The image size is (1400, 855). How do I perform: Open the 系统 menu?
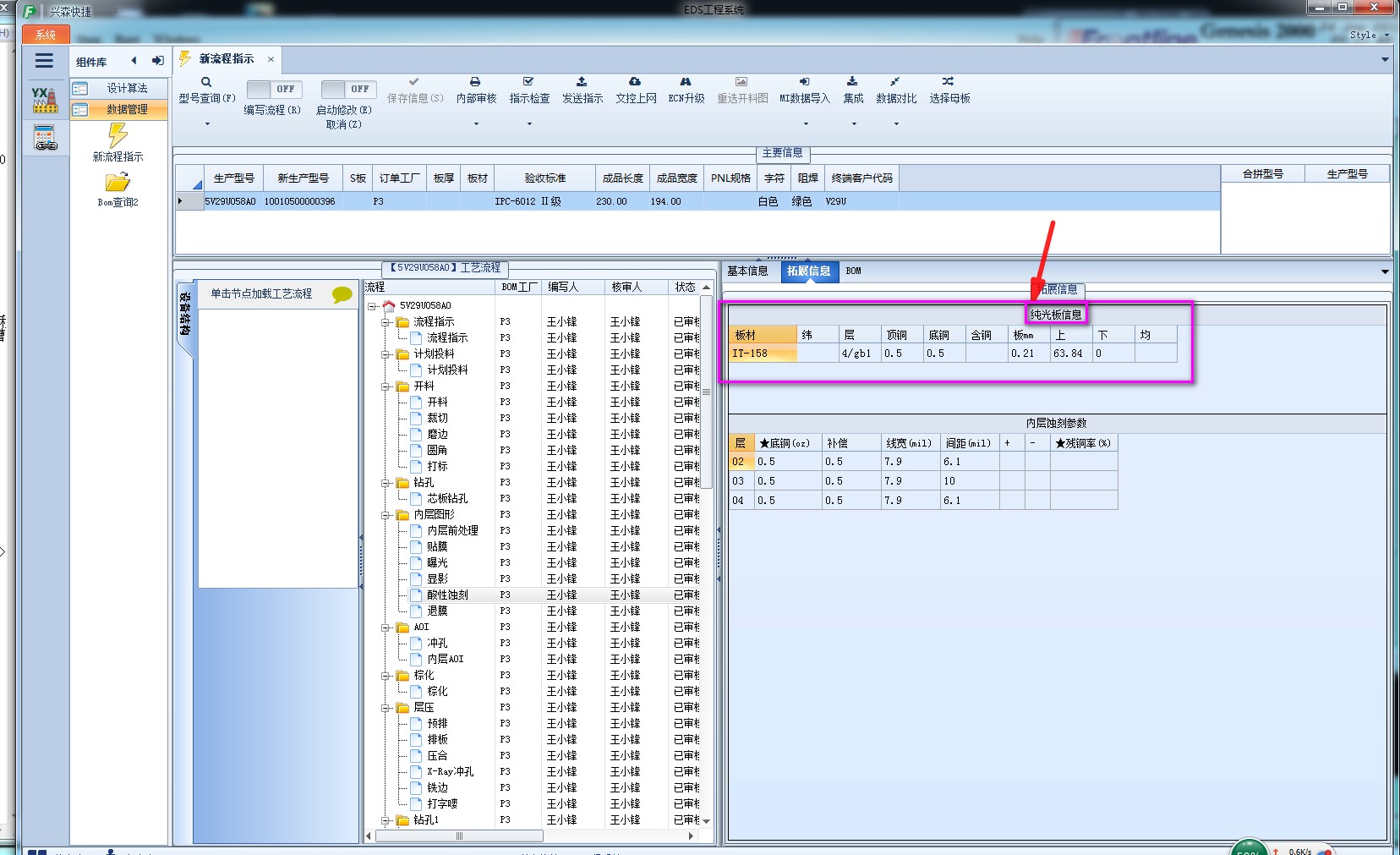(x=46, y=35)
